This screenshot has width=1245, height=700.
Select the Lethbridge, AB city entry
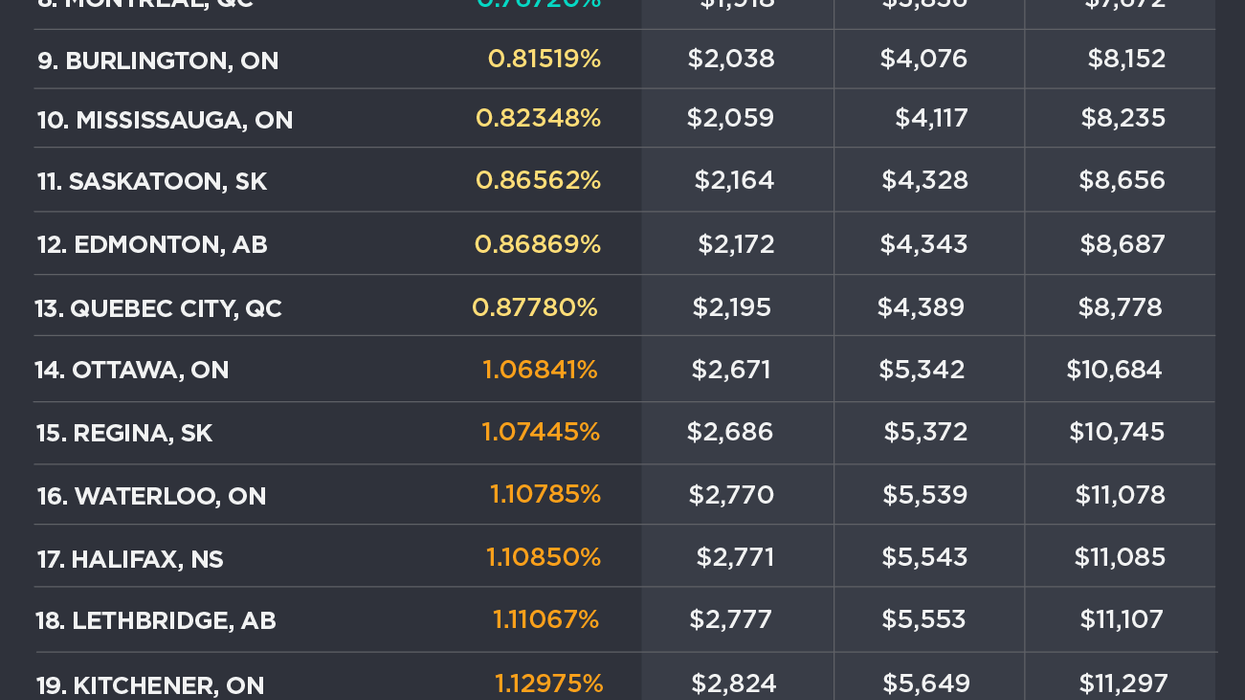click(156, 621)
